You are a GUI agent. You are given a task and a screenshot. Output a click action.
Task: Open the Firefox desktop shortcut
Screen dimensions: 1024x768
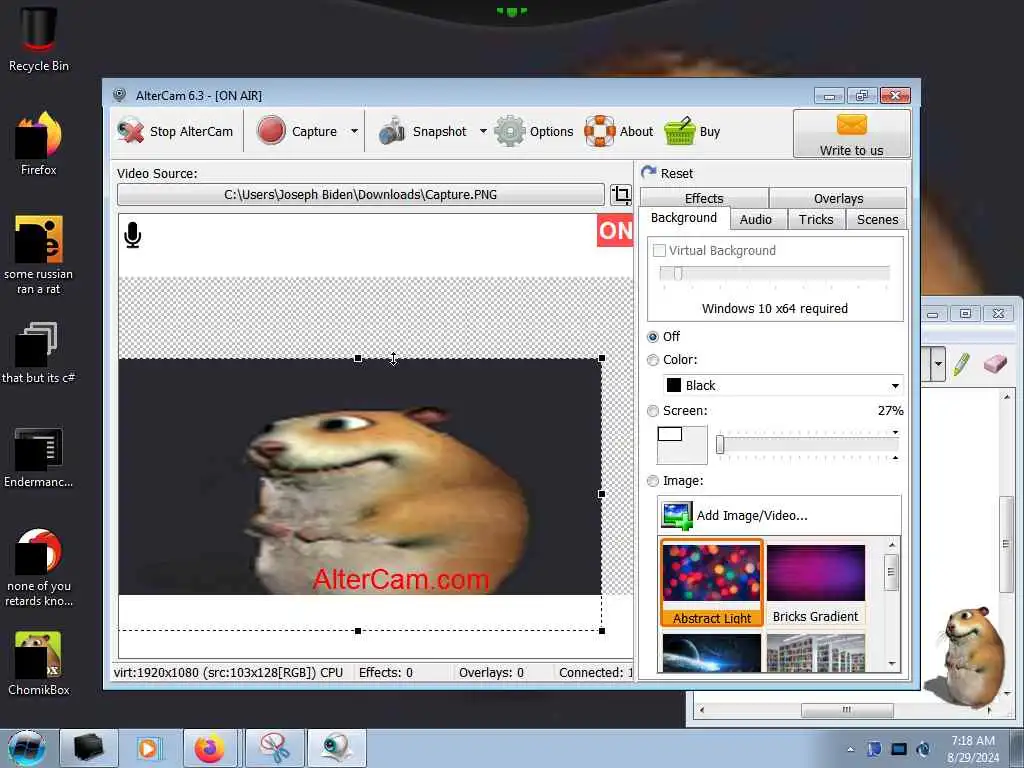tap(39, 144)
